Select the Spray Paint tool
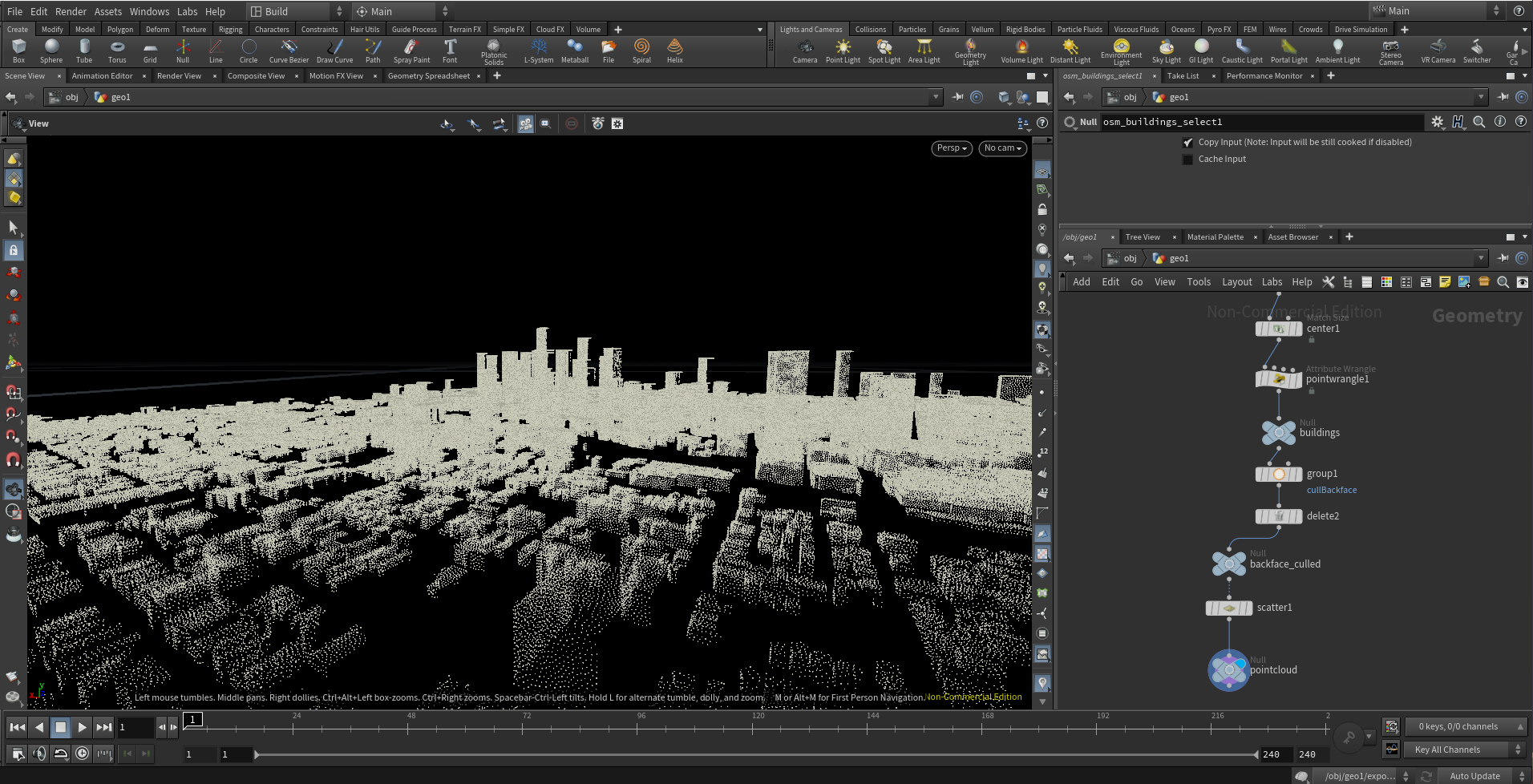Viewport: 1533px width, 784px height. click(x=411, y=51)
